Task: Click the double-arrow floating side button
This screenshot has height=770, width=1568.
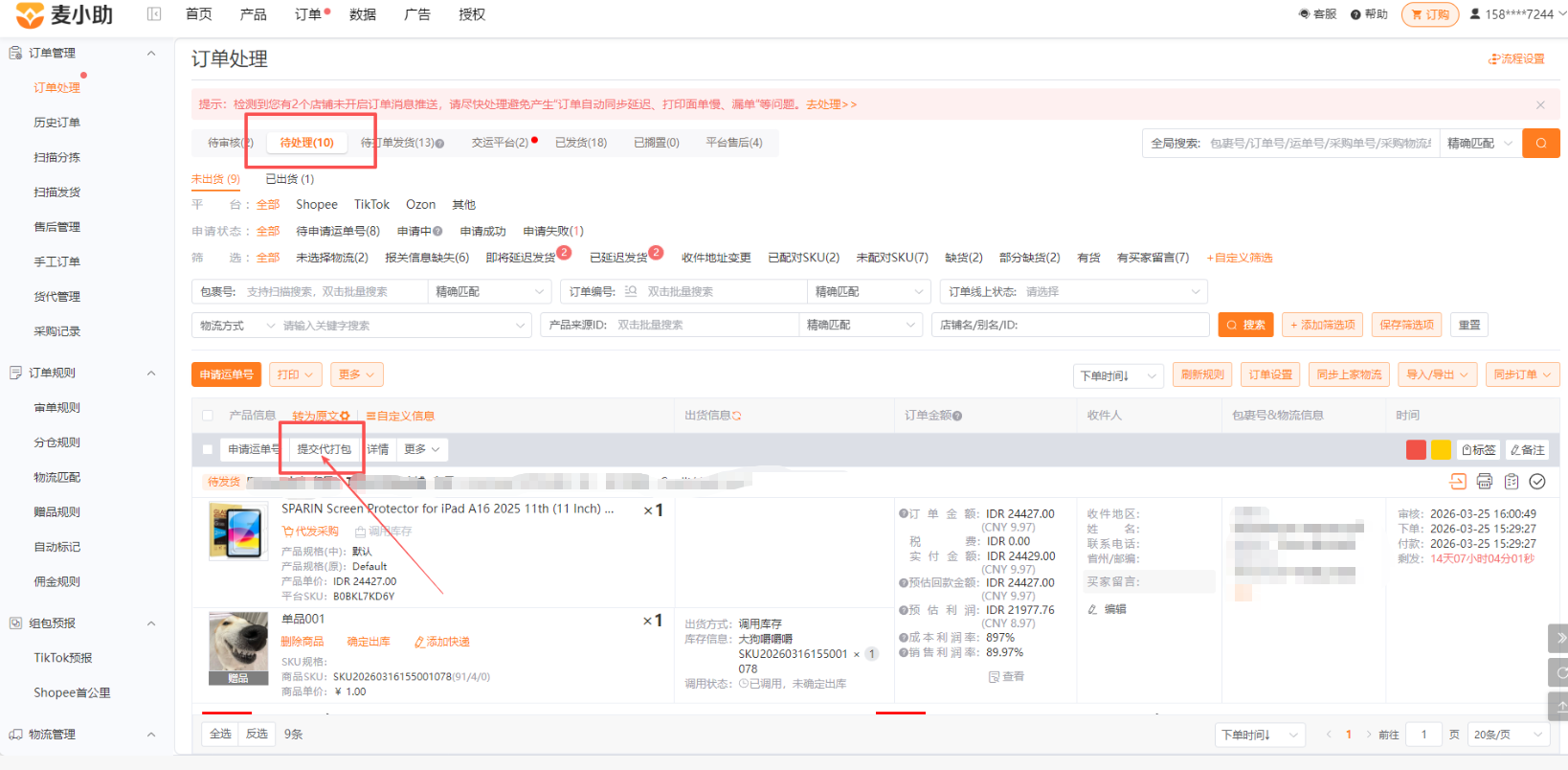Action: pyautogui.click(x=1559, y=638)
